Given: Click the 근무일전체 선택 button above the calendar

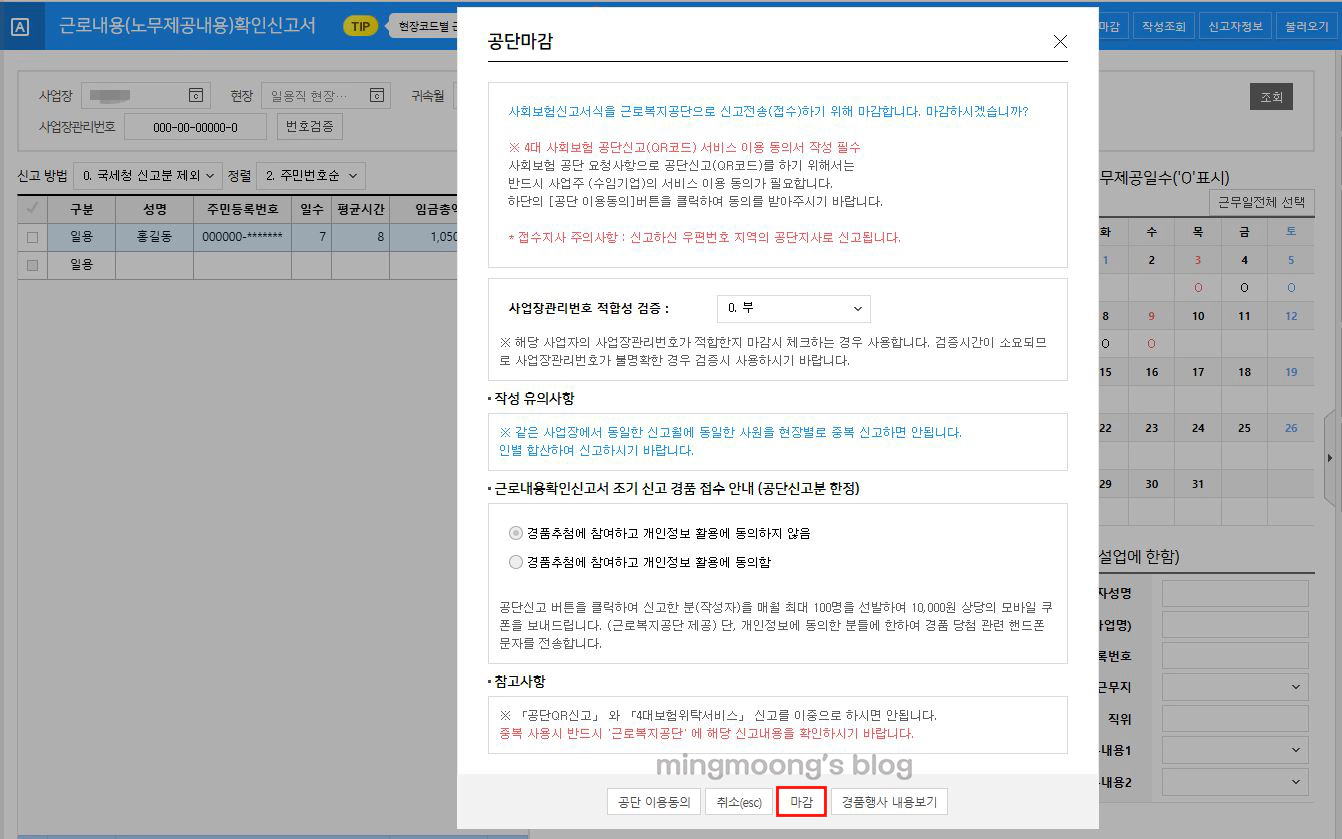Looking at the screenshot, I should [1262, 201].
